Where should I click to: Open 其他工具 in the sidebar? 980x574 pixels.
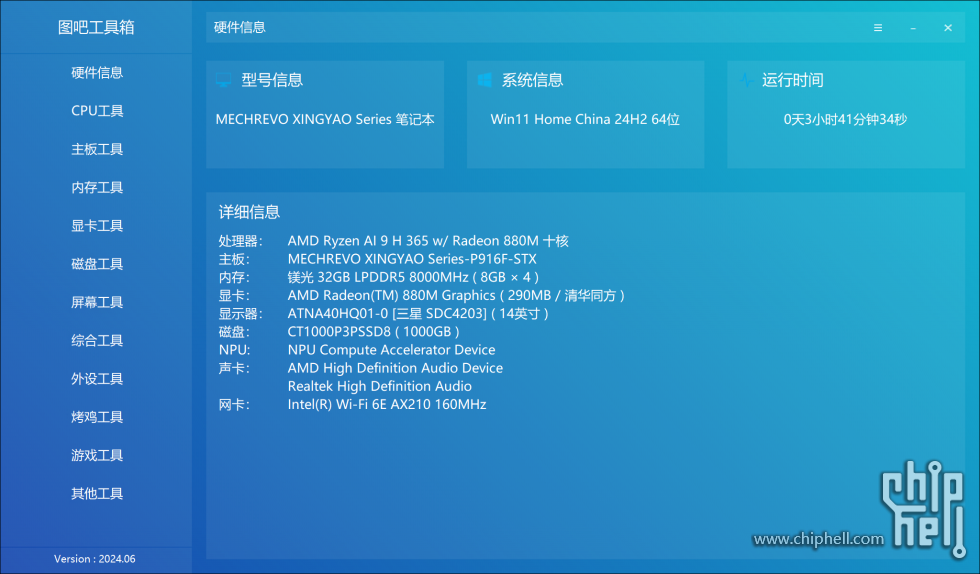point(97,493)
